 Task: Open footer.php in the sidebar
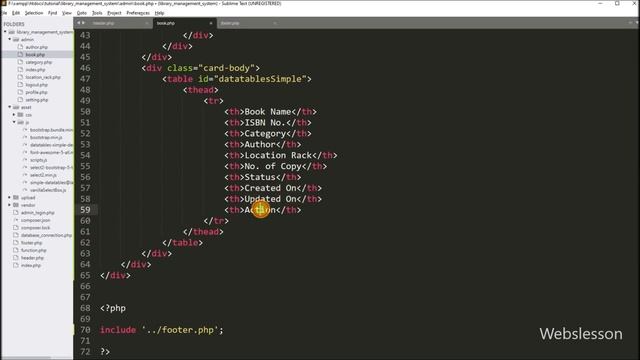pos(31,243)
